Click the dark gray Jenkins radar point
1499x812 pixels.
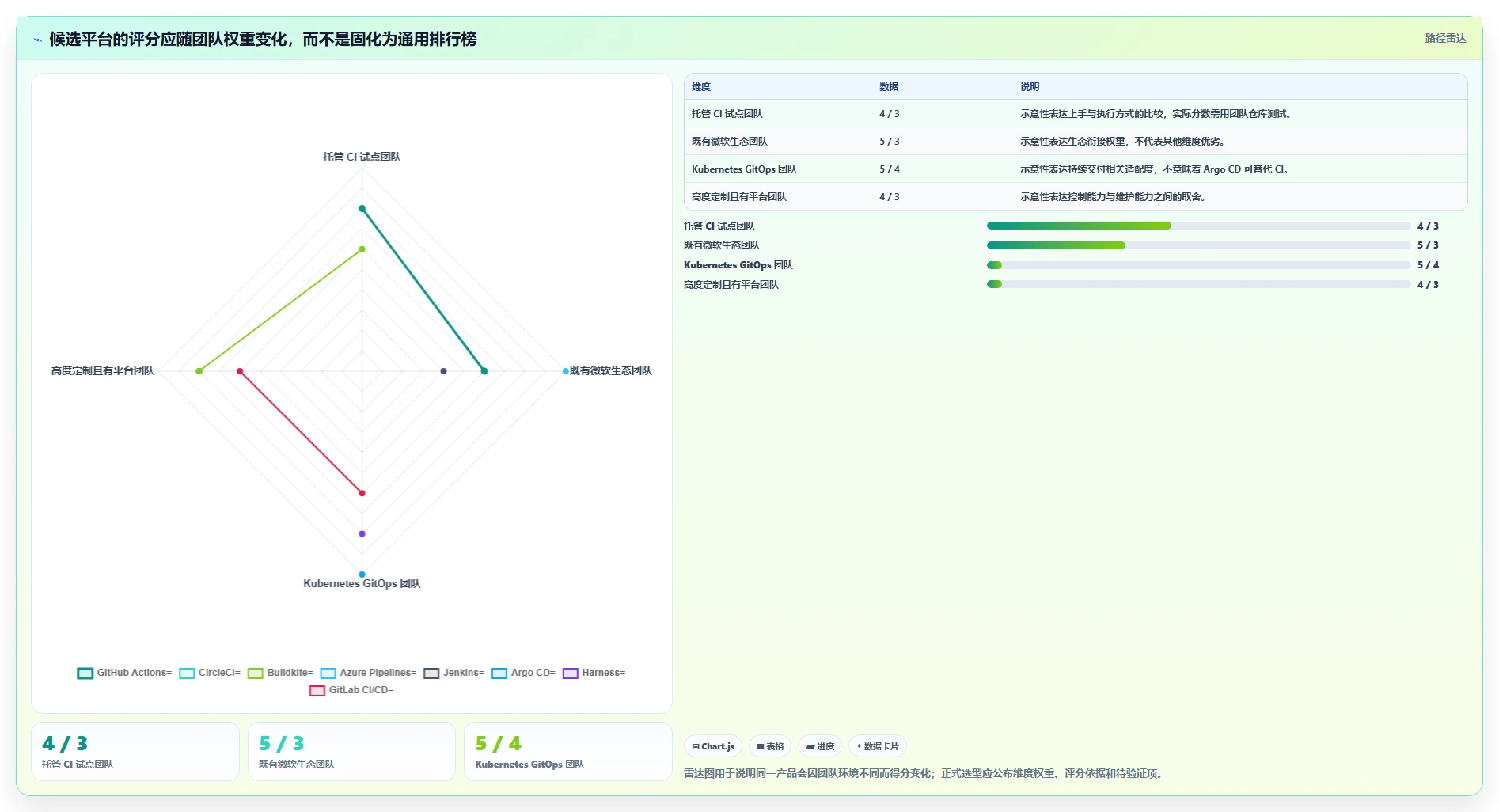[443, 371]
